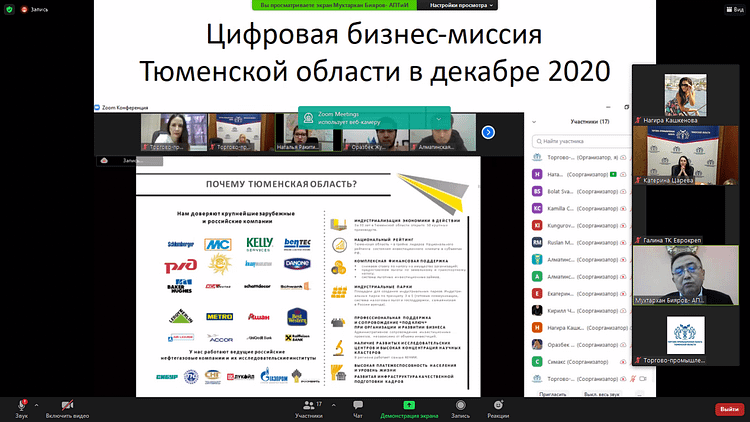This screenshot has height=422, width=750.
Task: Click Оразбек Жу... thumbnail in shared gallery
Action: tap(375, 133)
